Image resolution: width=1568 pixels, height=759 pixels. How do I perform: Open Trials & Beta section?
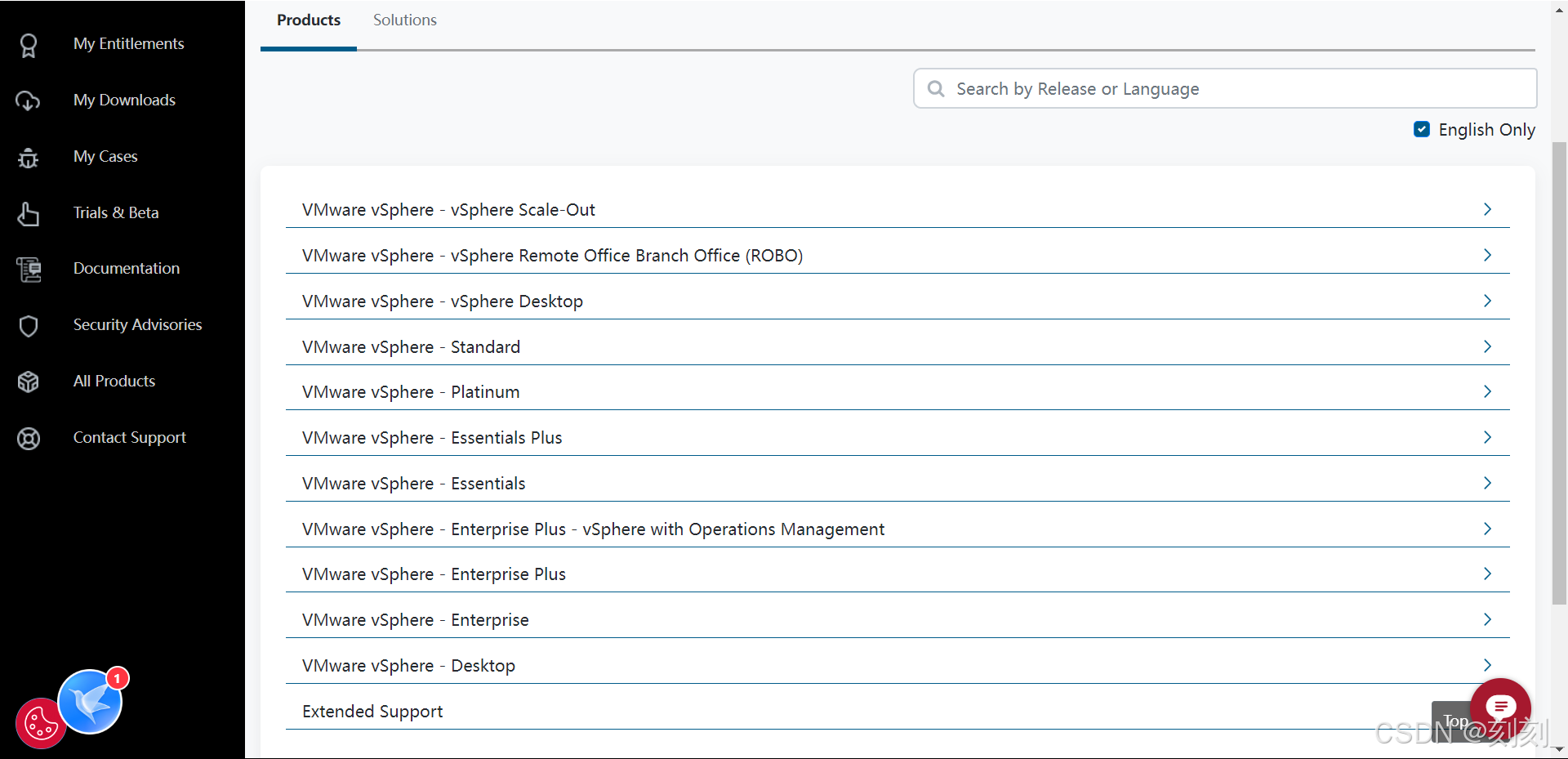point(116,213)
